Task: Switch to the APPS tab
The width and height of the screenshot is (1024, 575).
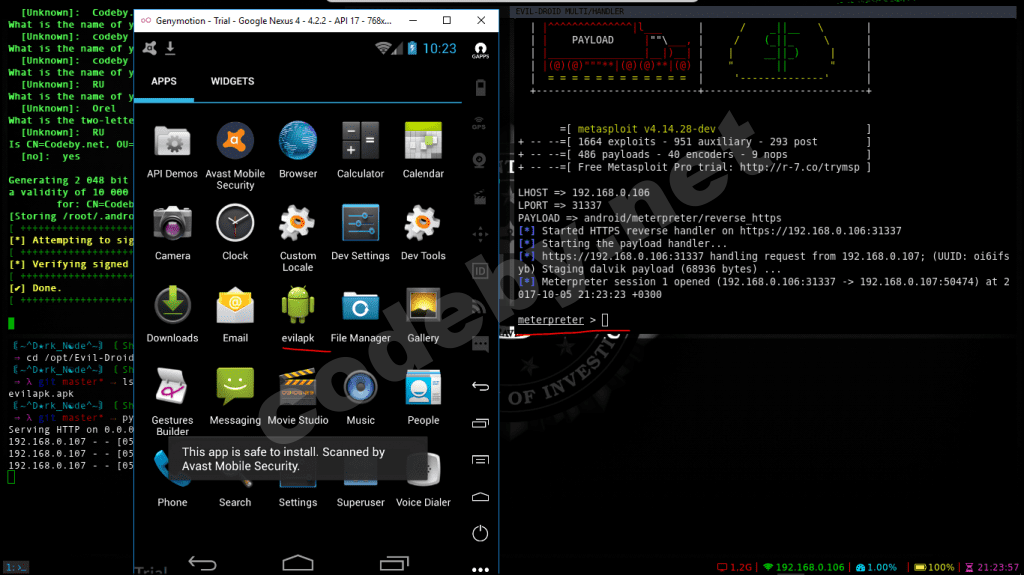Action: (164, 82)
